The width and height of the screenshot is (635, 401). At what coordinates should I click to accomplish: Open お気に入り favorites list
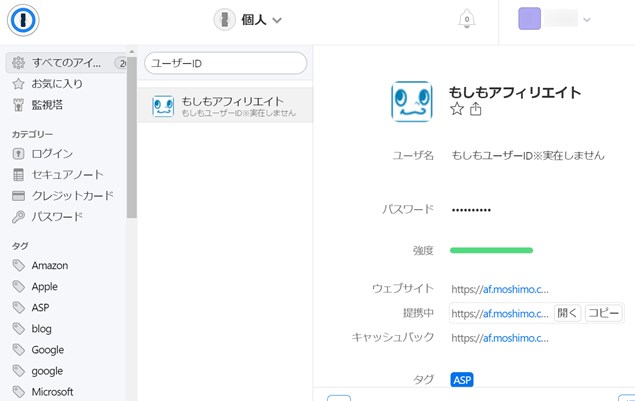57,84
